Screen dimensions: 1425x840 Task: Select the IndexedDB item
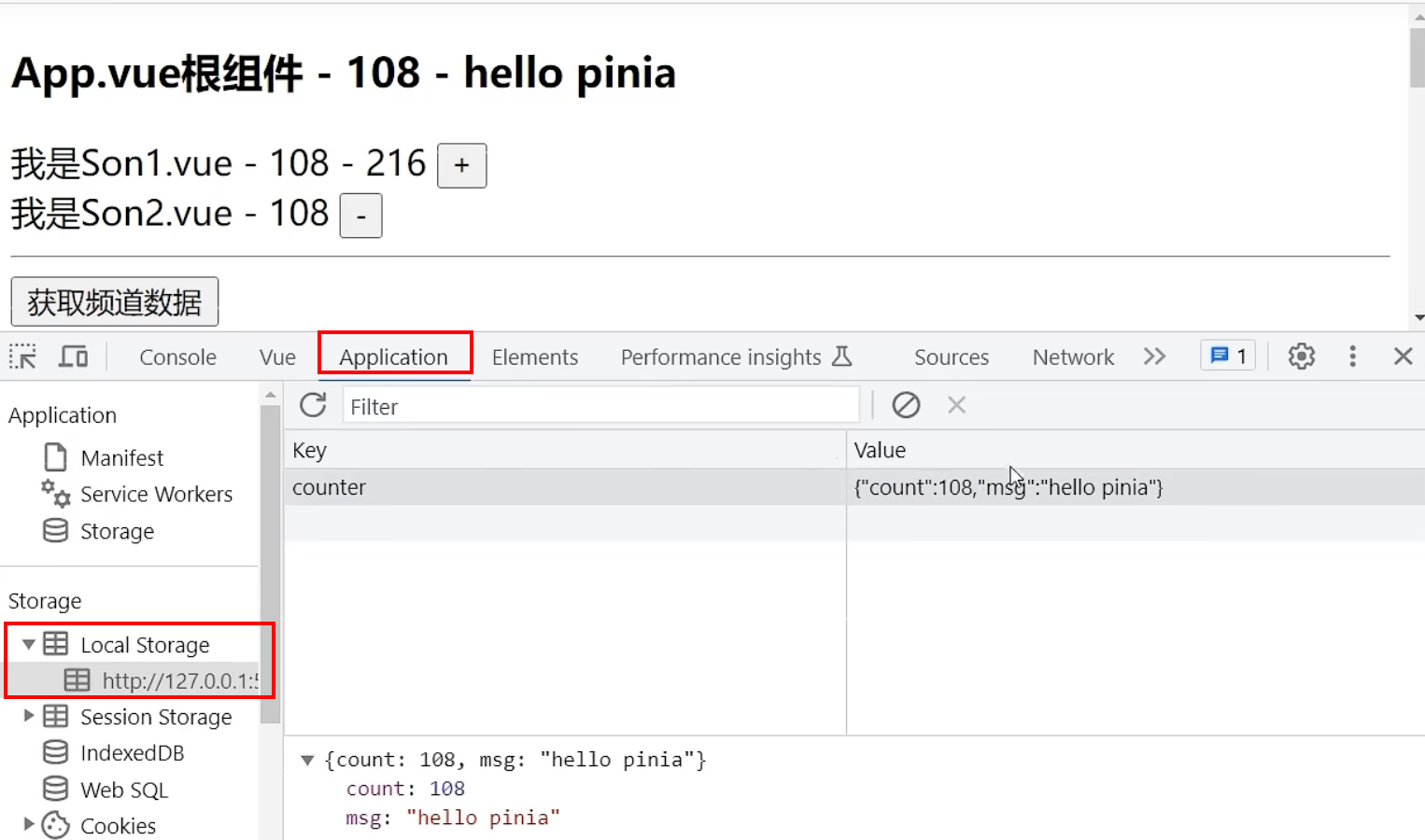[132, 752]
